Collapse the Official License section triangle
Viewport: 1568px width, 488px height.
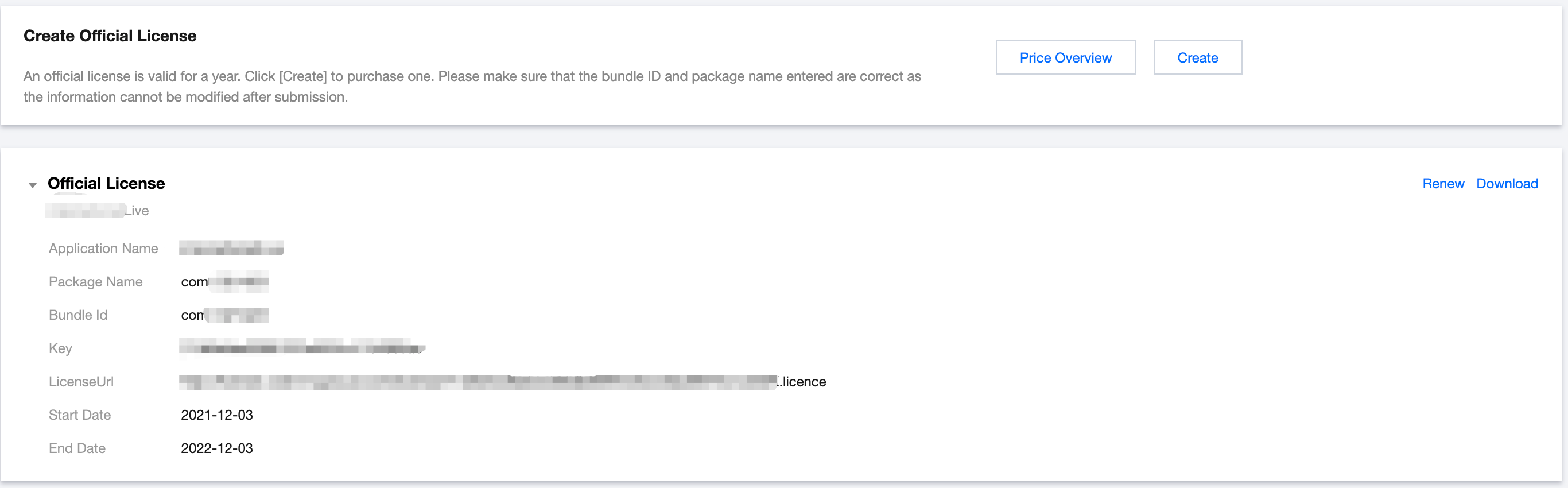(33, 185)
